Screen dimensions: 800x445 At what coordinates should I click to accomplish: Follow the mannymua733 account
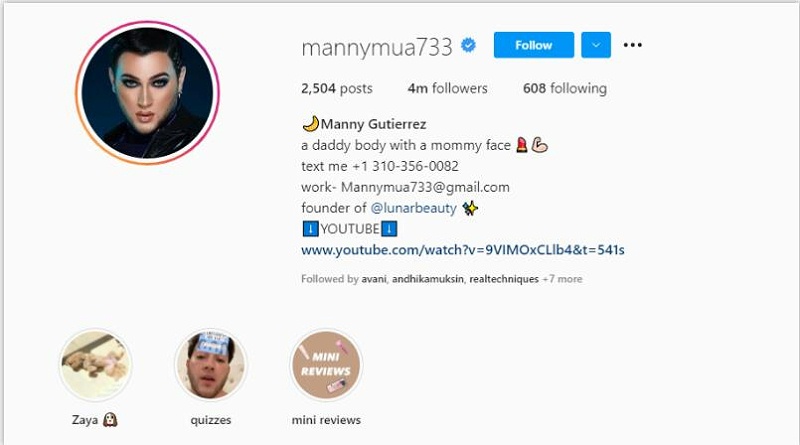pos(534,45)
